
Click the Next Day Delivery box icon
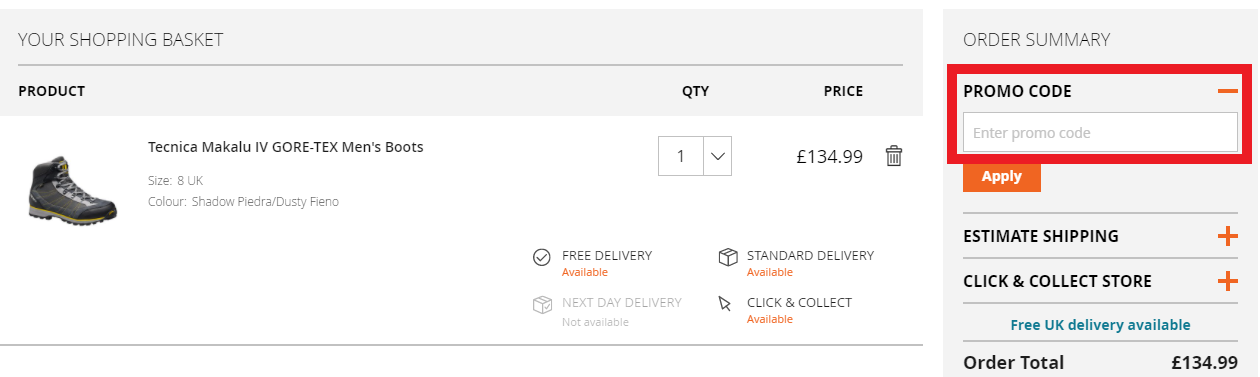pyautogui.click(x=542, y=304)
